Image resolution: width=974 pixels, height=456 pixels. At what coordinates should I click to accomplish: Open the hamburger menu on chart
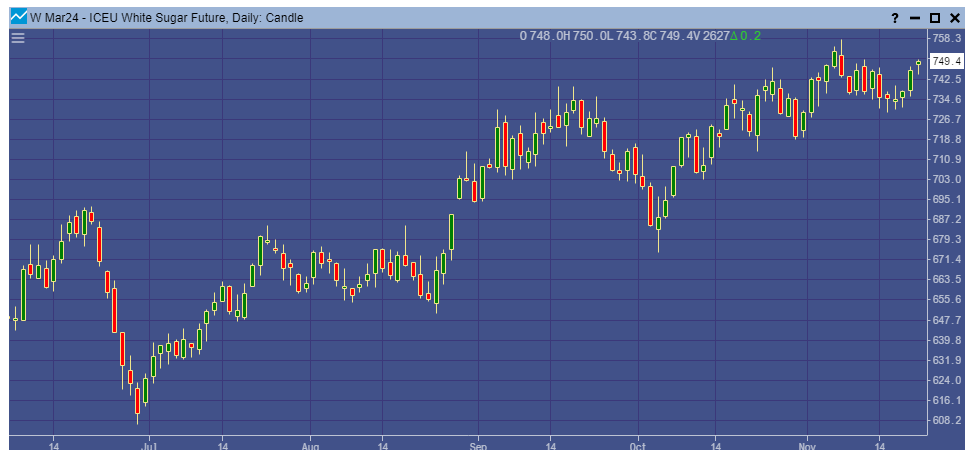pos(18,39)
